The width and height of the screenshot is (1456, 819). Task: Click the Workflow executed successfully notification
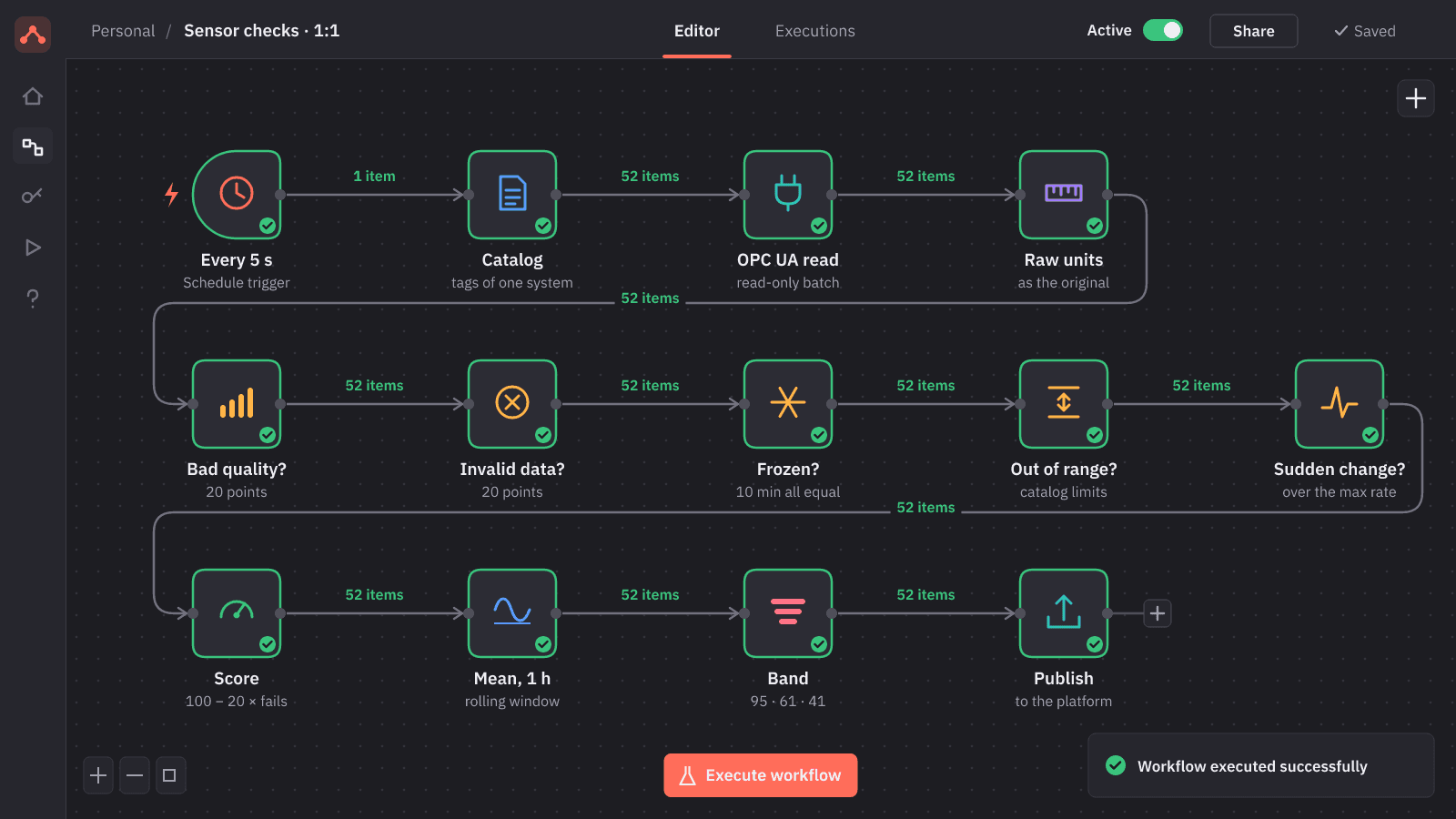click(x=1261, y=765)
